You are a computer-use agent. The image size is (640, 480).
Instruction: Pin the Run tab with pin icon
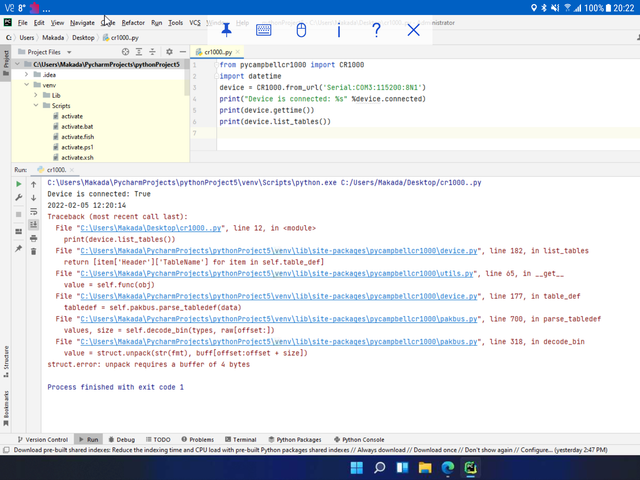click(x=18, y=249)
